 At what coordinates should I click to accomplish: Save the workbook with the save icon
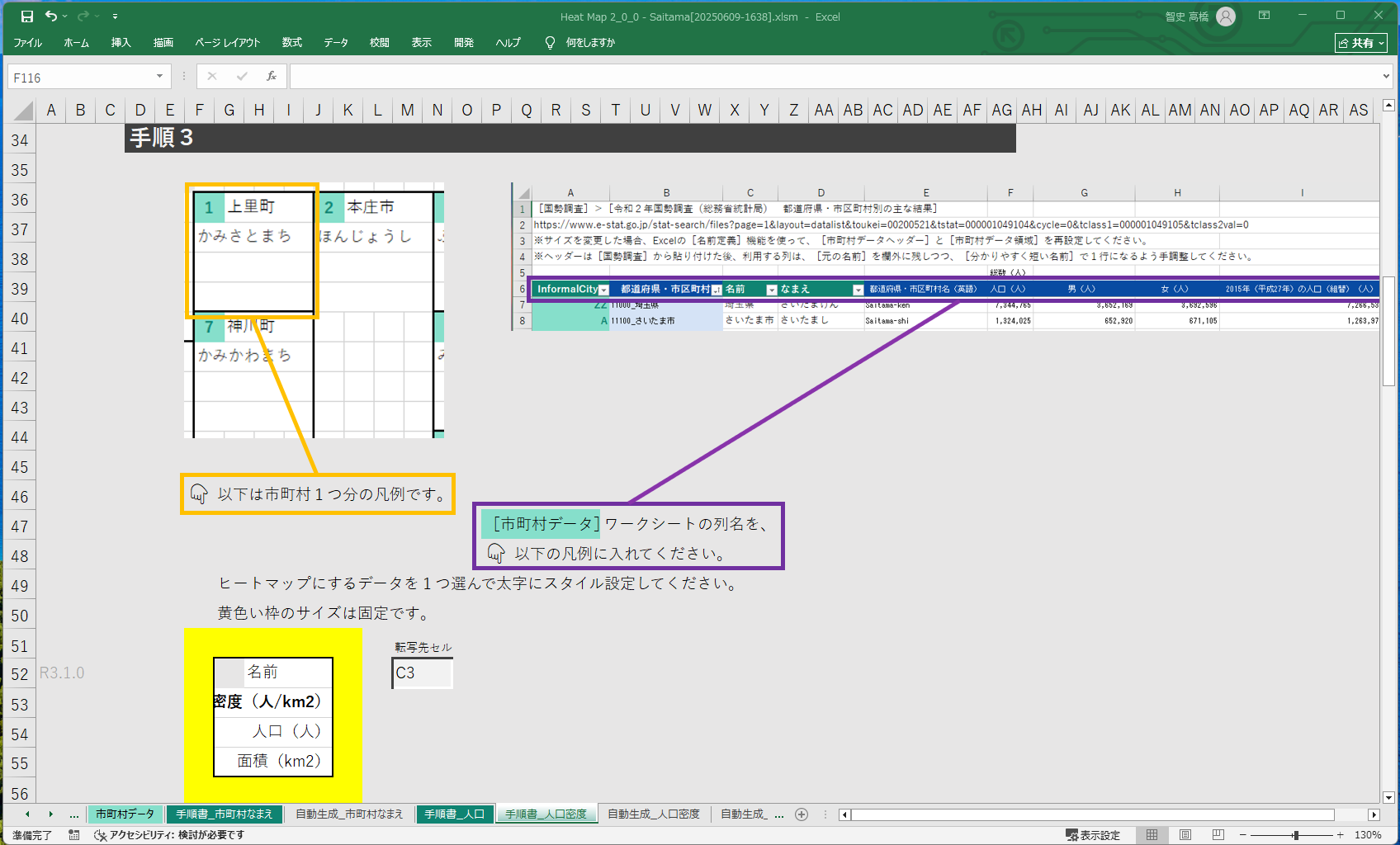26,17
